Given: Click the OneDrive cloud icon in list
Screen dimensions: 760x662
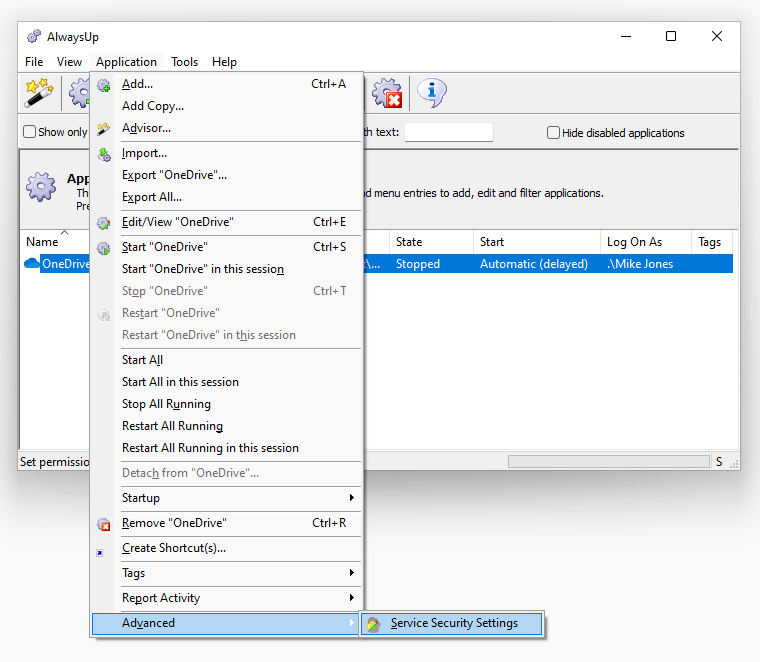Looking at the screenshot, I should tap(32, 264).
